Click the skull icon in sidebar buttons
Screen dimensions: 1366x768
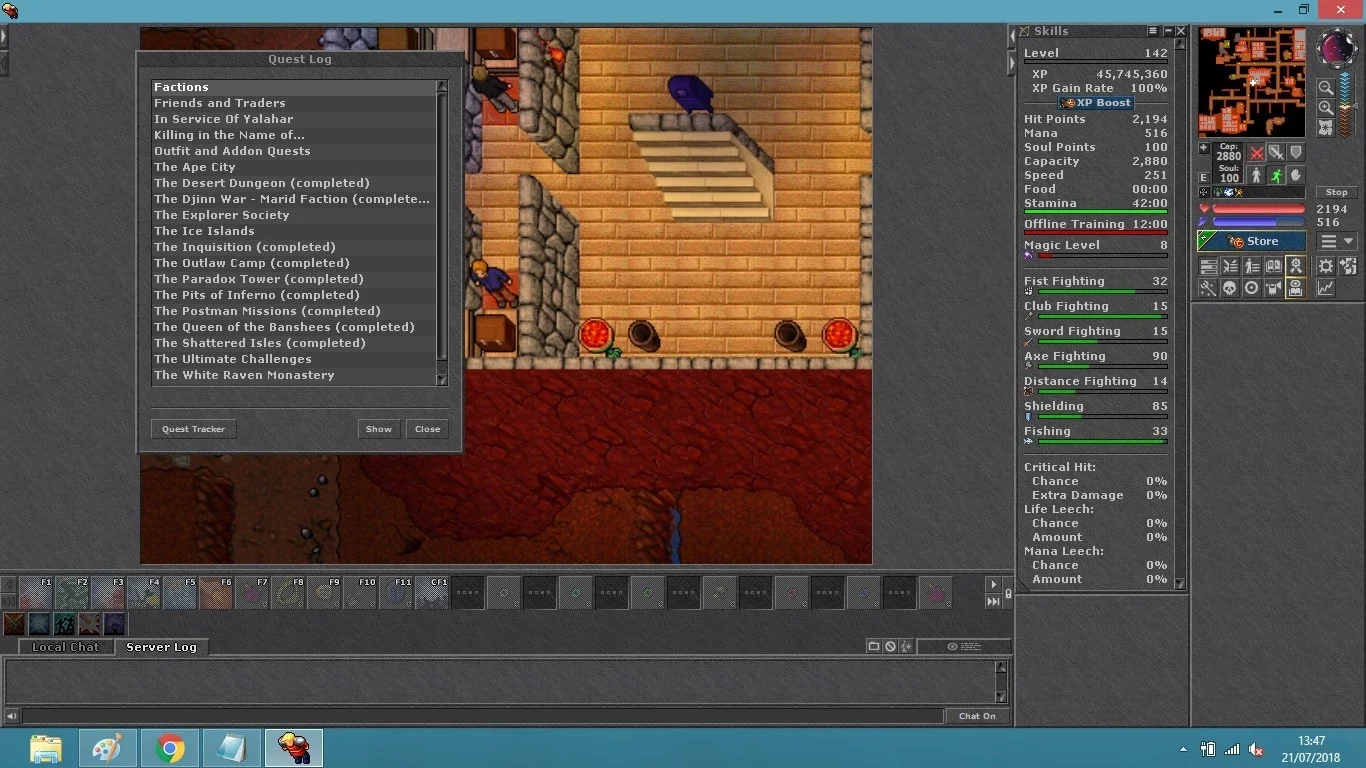tap(1230, 289)
